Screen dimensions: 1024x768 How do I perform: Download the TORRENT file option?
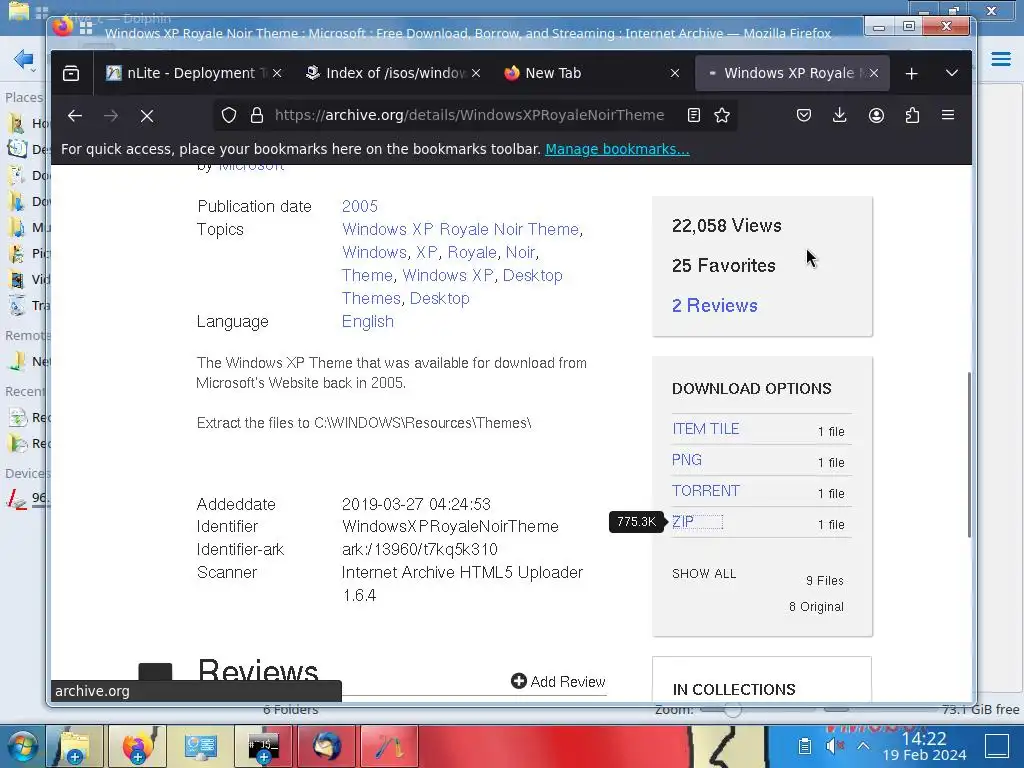[x=705, y=491]
